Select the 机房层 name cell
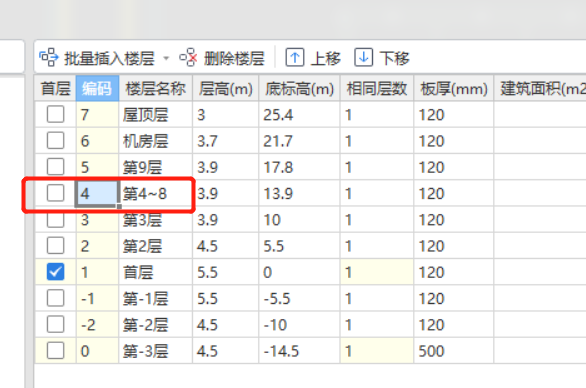The height and width of the screenshot is (388, 586). pos(155,141)
